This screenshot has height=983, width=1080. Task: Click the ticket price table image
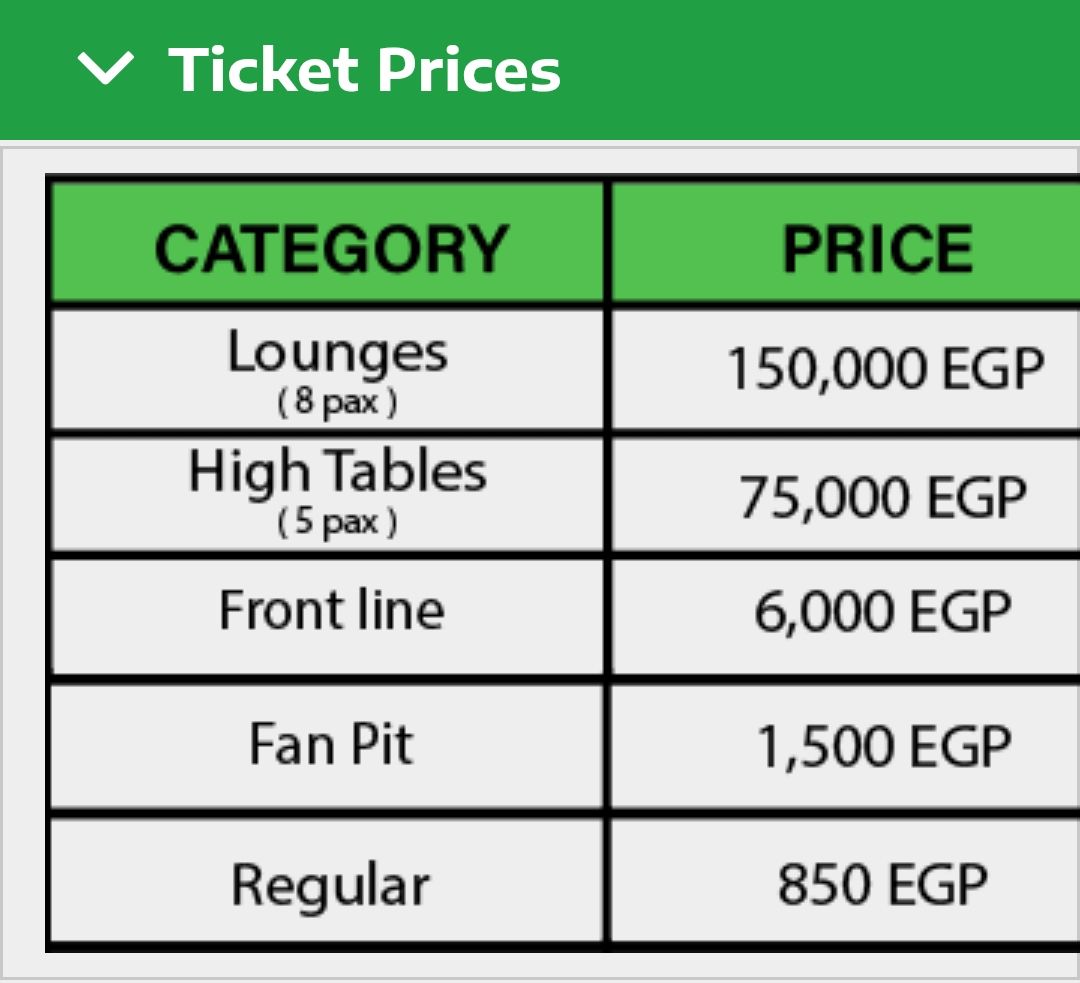(x=562, y=563)
